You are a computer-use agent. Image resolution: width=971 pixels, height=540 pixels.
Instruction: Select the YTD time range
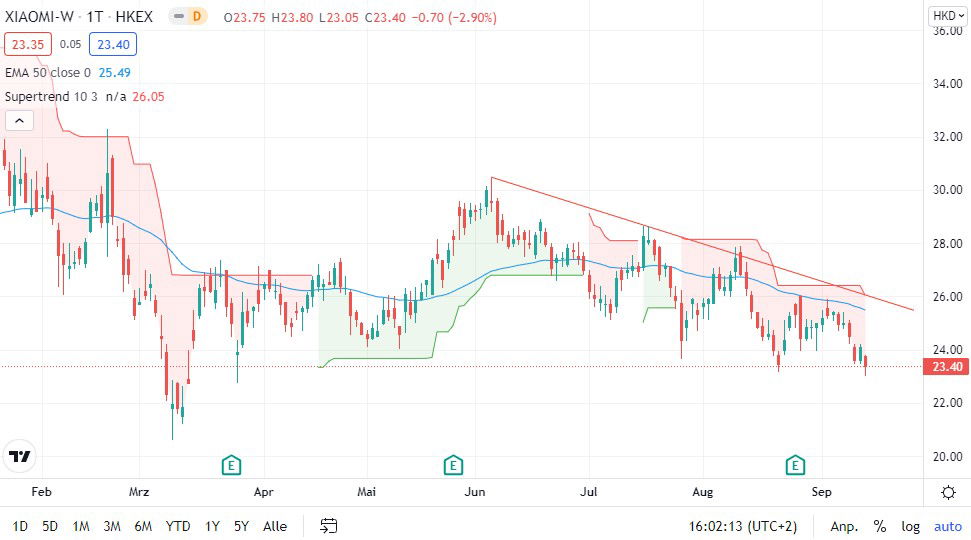(x=178, y=526)
